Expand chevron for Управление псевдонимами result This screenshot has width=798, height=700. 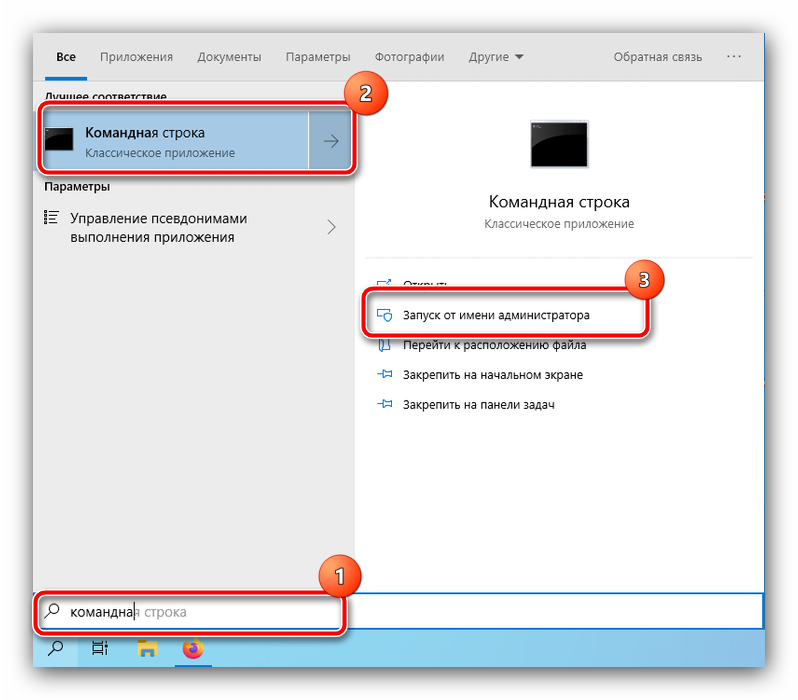pos(331,227)
